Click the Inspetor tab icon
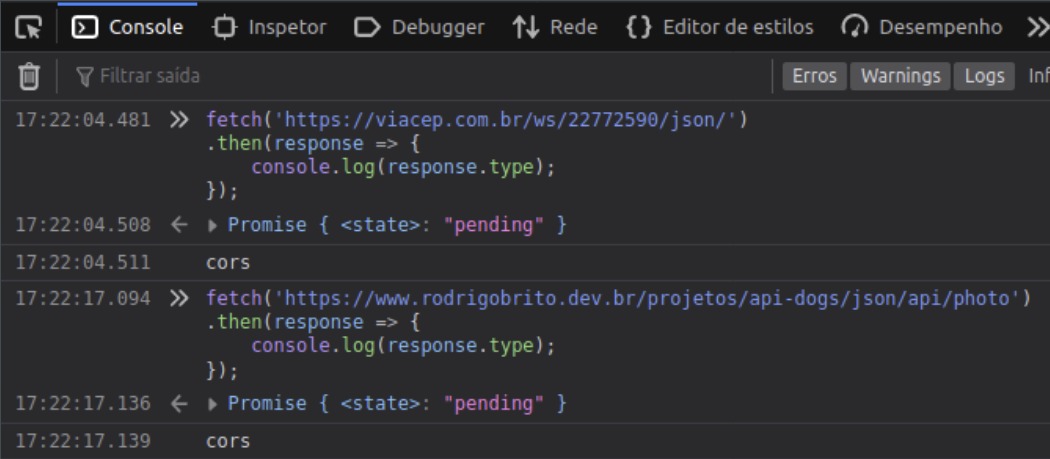This screenshot has height=459, width=1050. pos(225,27)
